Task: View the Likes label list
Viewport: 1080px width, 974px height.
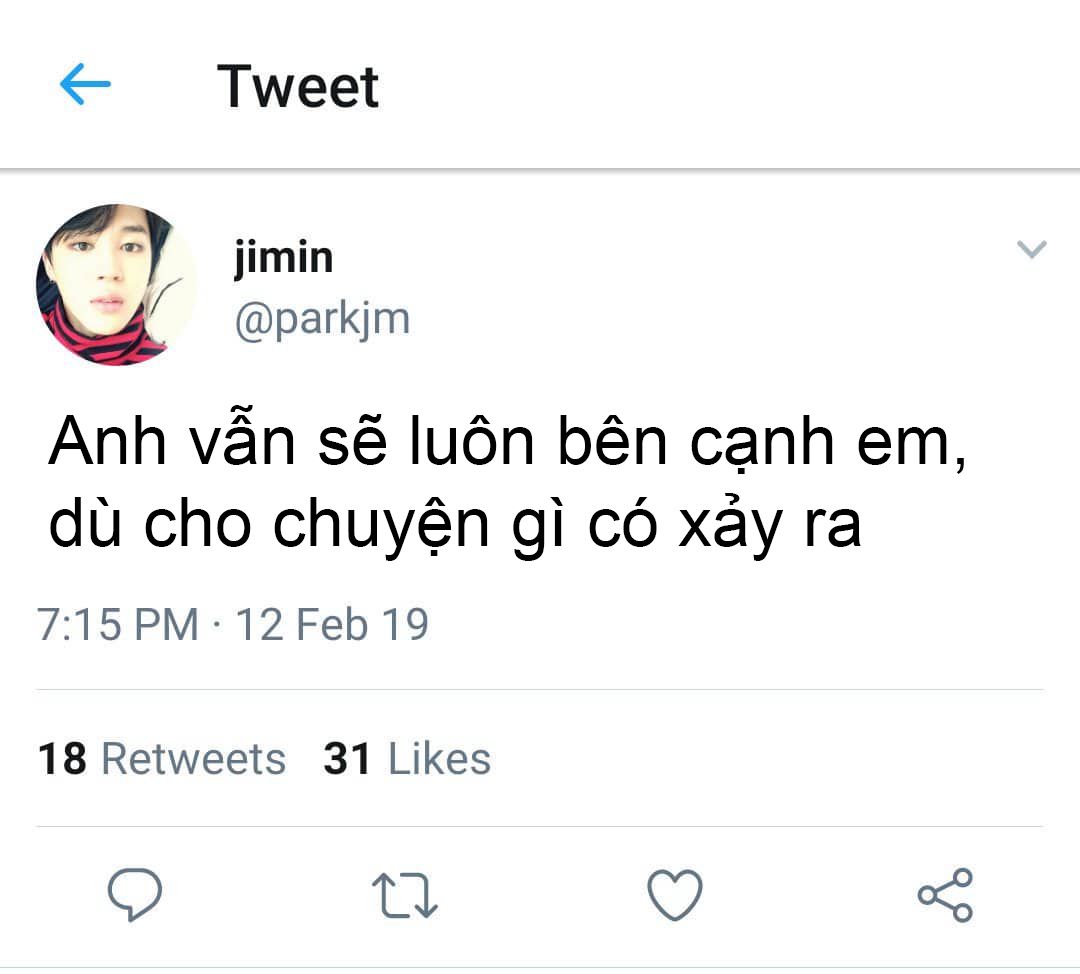Action: point(439,759)
